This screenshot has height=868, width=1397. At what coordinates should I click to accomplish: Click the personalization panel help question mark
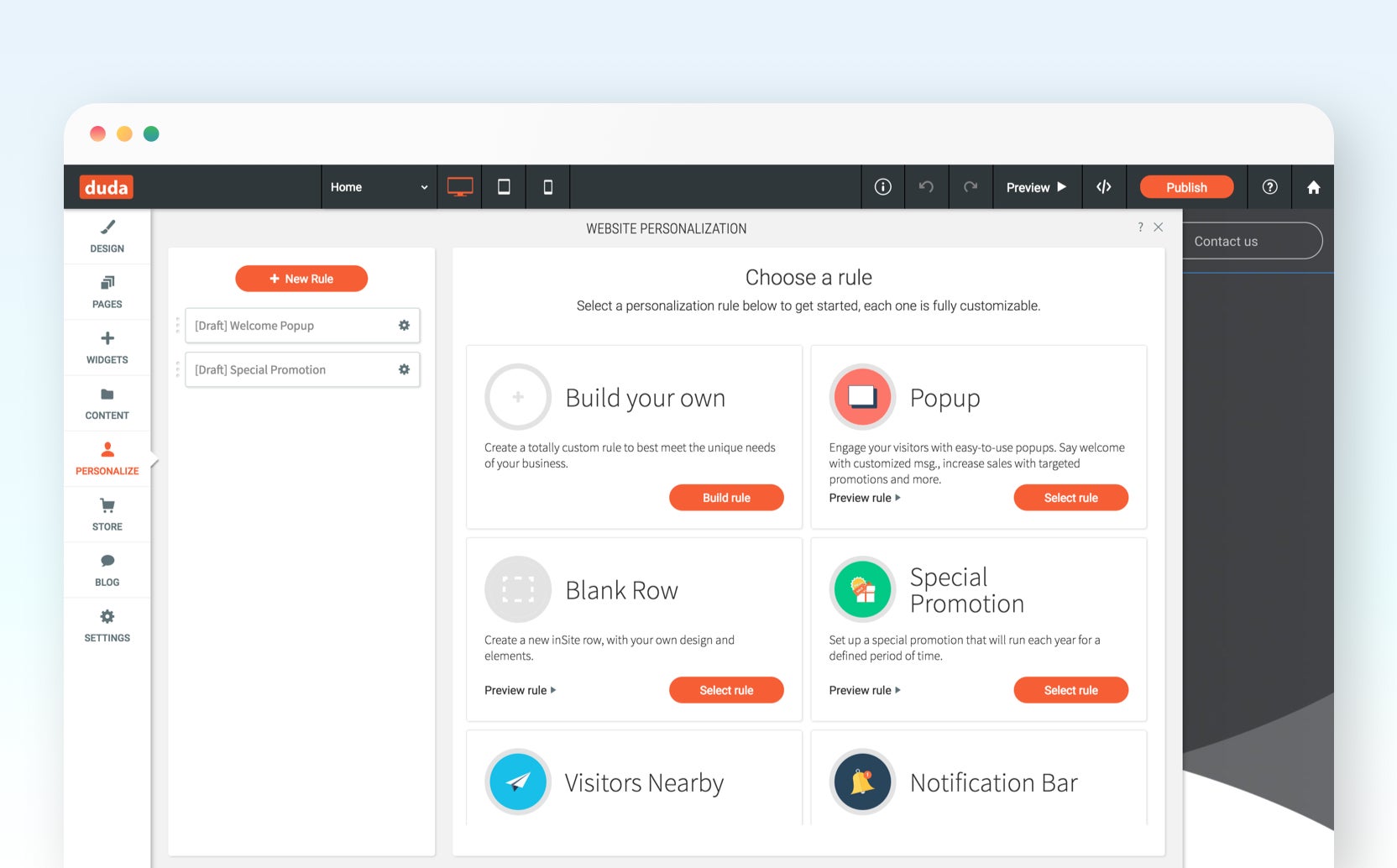1140,227
